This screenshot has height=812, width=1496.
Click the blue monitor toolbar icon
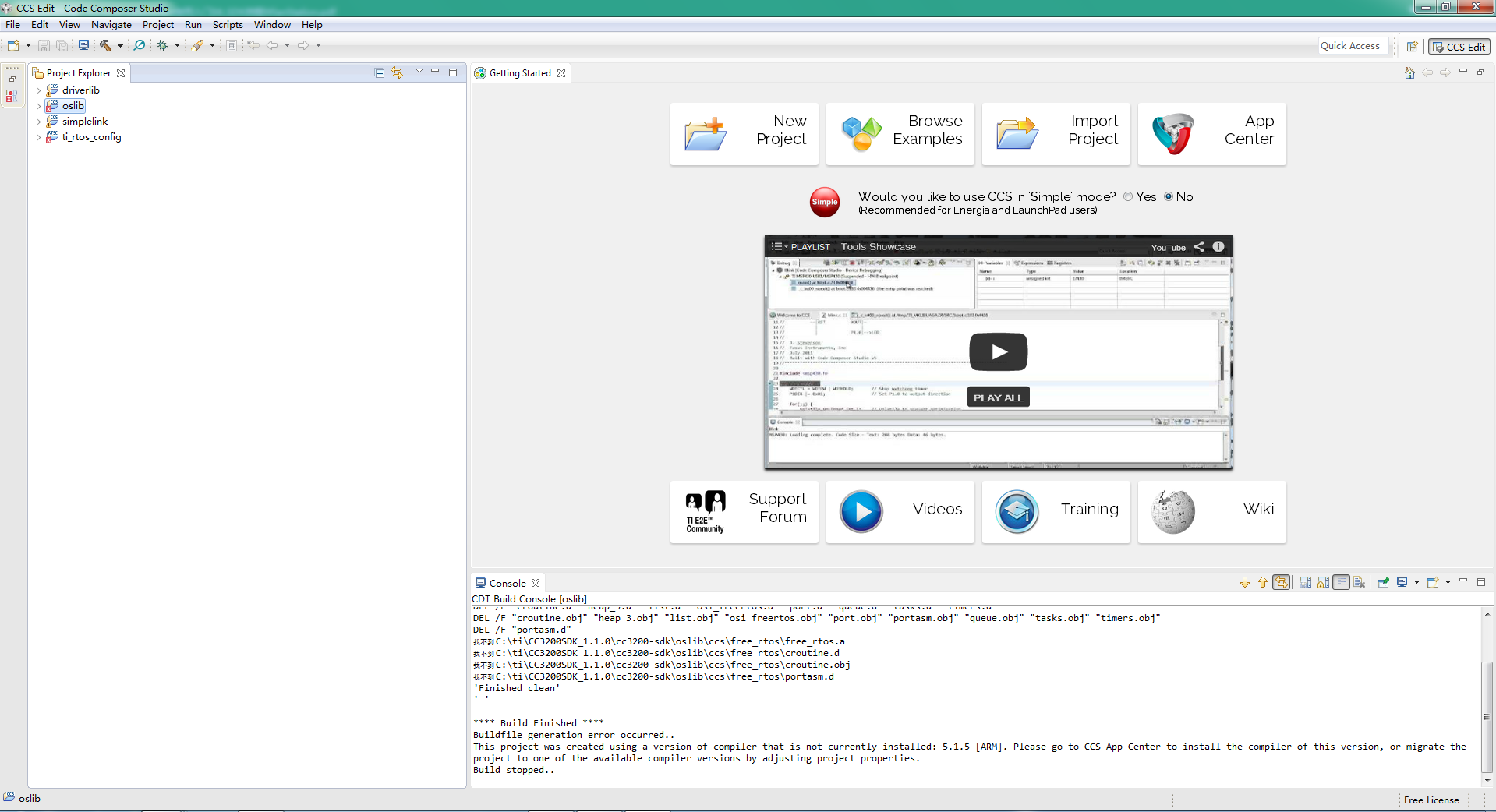click(83, 45)
